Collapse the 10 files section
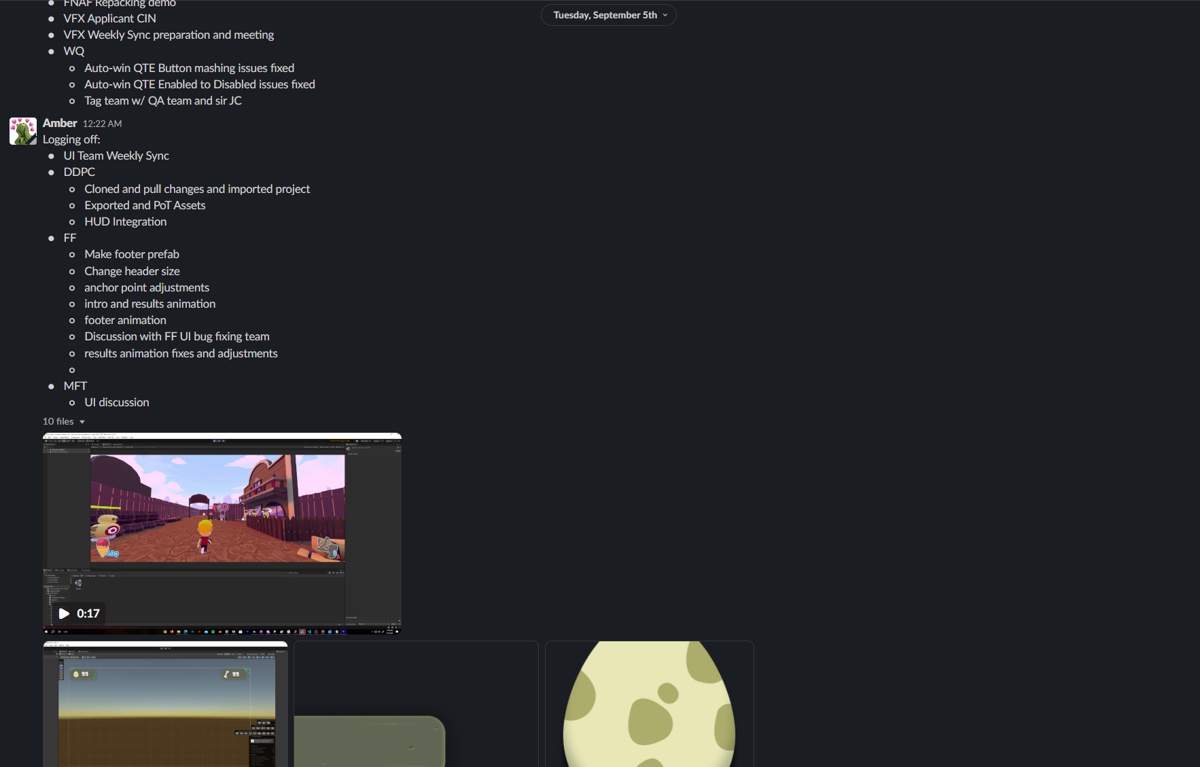This screenshot has width=1200, height=767. pos(63,421)
